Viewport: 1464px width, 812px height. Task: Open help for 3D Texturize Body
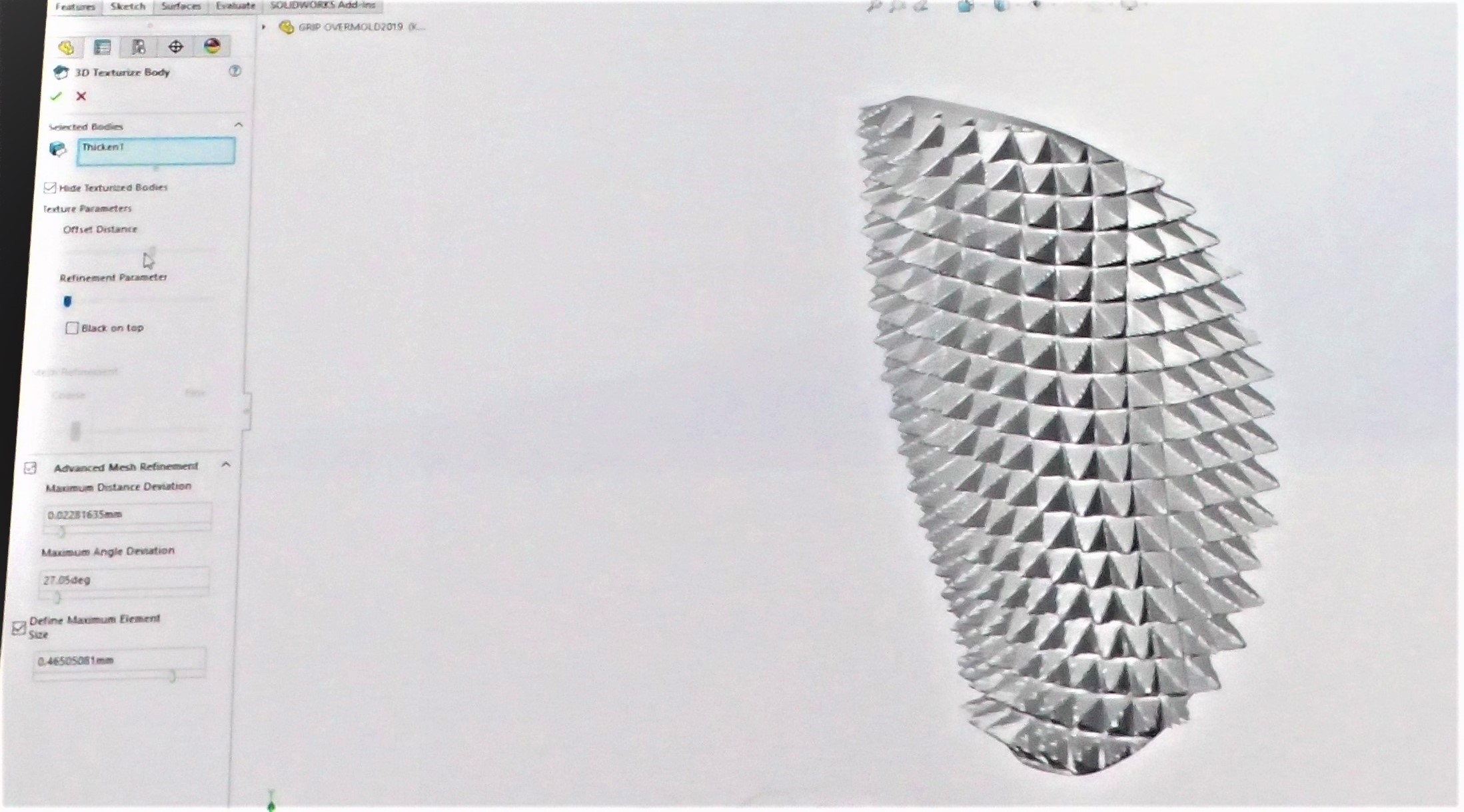pyautogui.click(x=235, y=71)
